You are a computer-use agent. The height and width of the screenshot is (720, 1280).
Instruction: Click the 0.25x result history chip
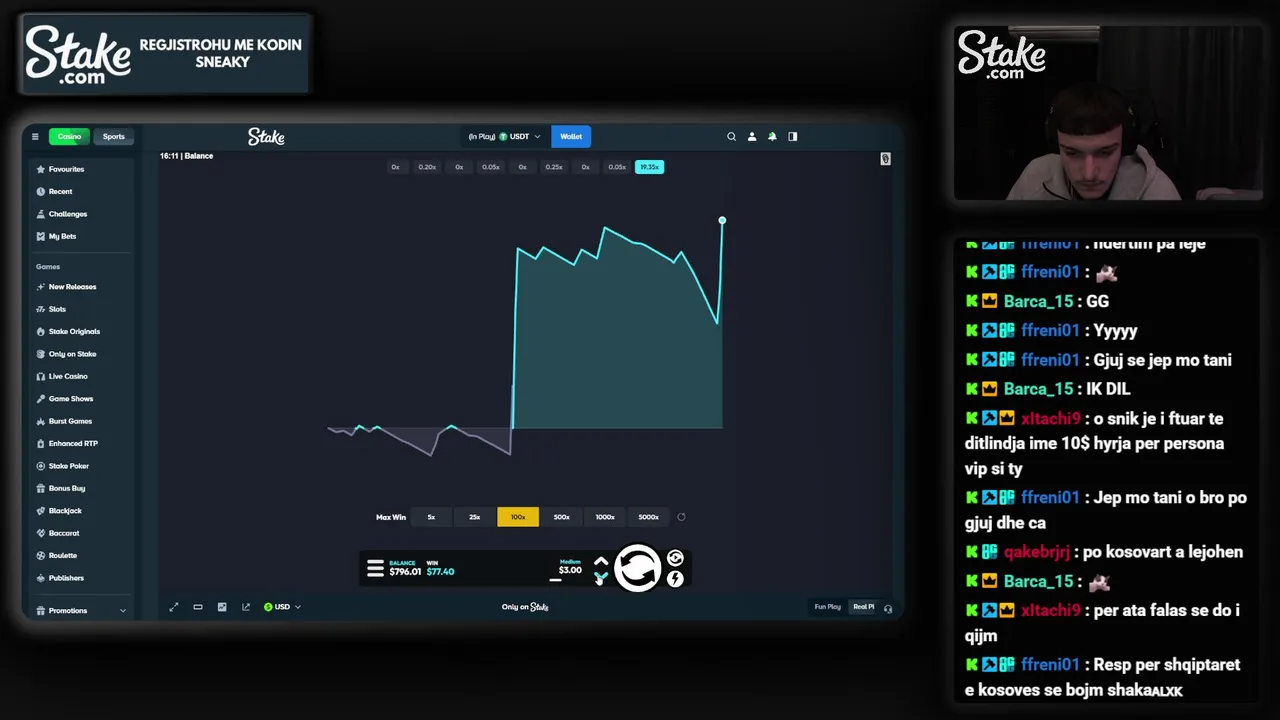coord(554,167)
